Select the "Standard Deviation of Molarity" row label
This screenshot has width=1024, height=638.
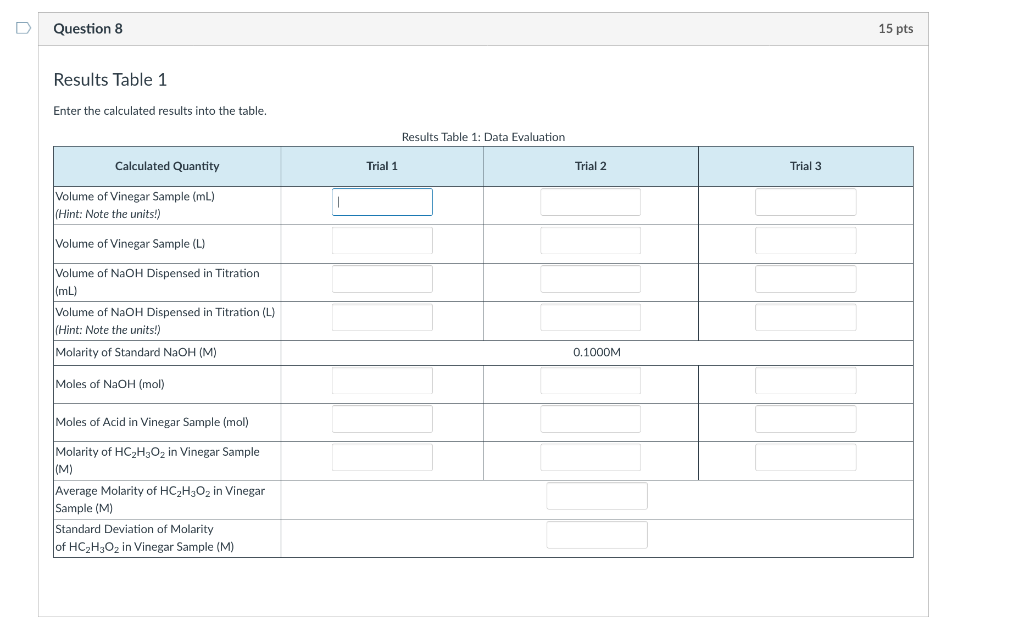coord(144,538)
